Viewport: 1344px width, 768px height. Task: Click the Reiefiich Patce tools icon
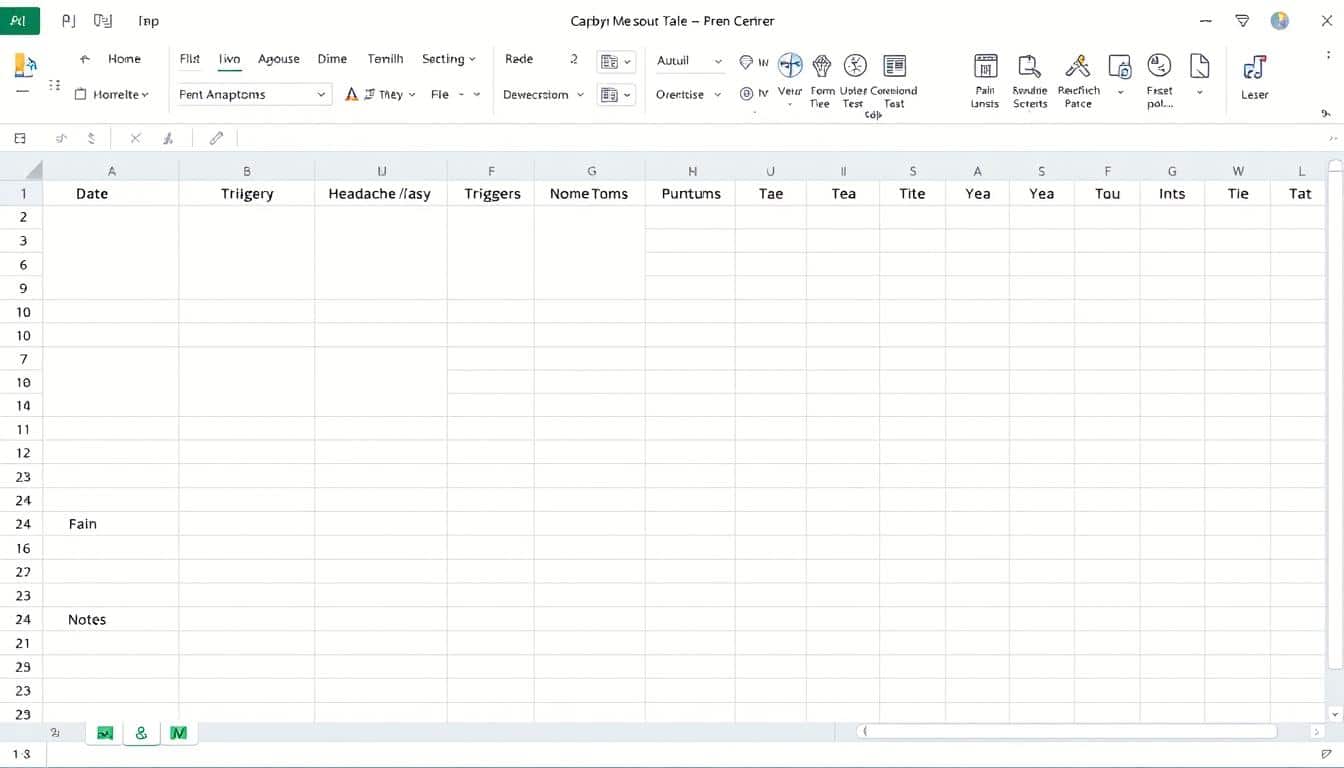coord(1077,66)
